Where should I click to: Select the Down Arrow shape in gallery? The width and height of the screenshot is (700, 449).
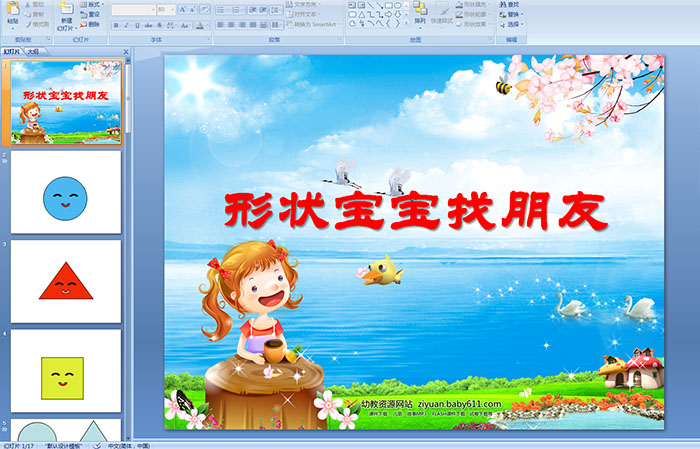click(397, 14)
